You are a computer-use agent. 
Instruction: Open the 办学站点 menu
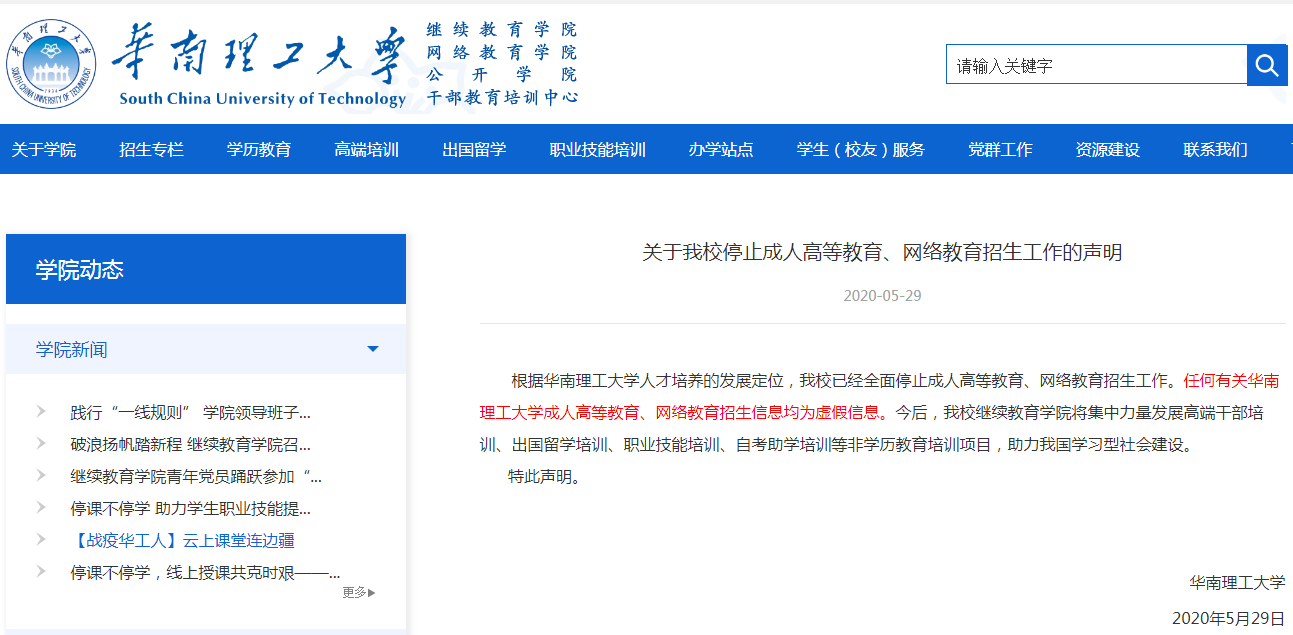(x=721, y=150)
